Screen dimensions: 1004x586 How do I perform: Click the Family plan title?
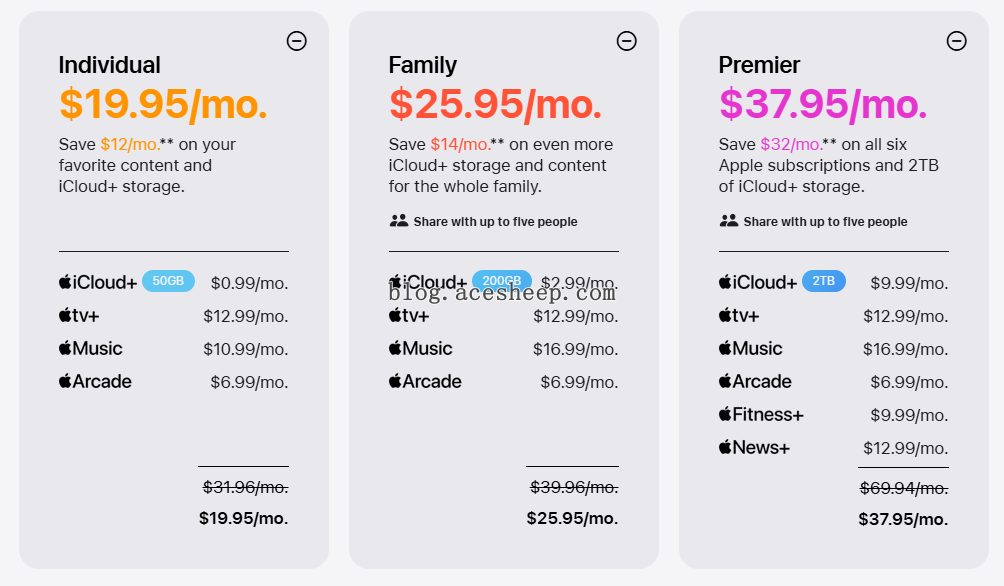(x=423, y=65)
